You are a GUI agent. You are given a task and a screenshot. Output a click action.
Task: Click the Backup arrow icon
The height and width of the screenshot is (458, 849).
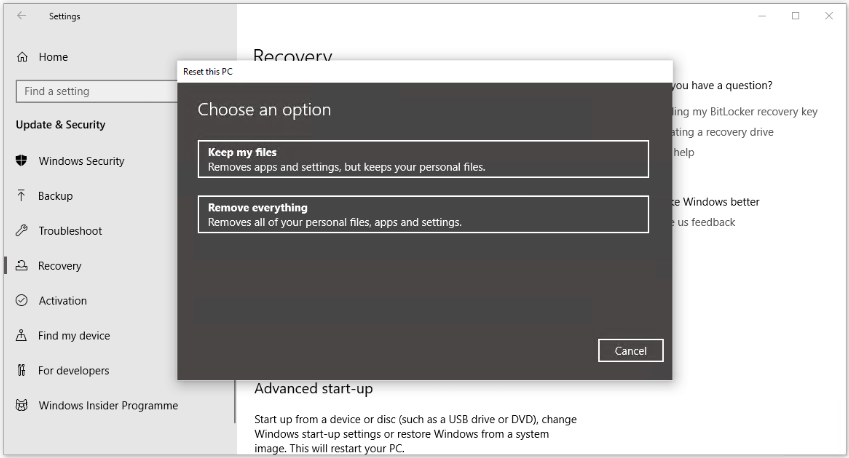click(22, 196)
